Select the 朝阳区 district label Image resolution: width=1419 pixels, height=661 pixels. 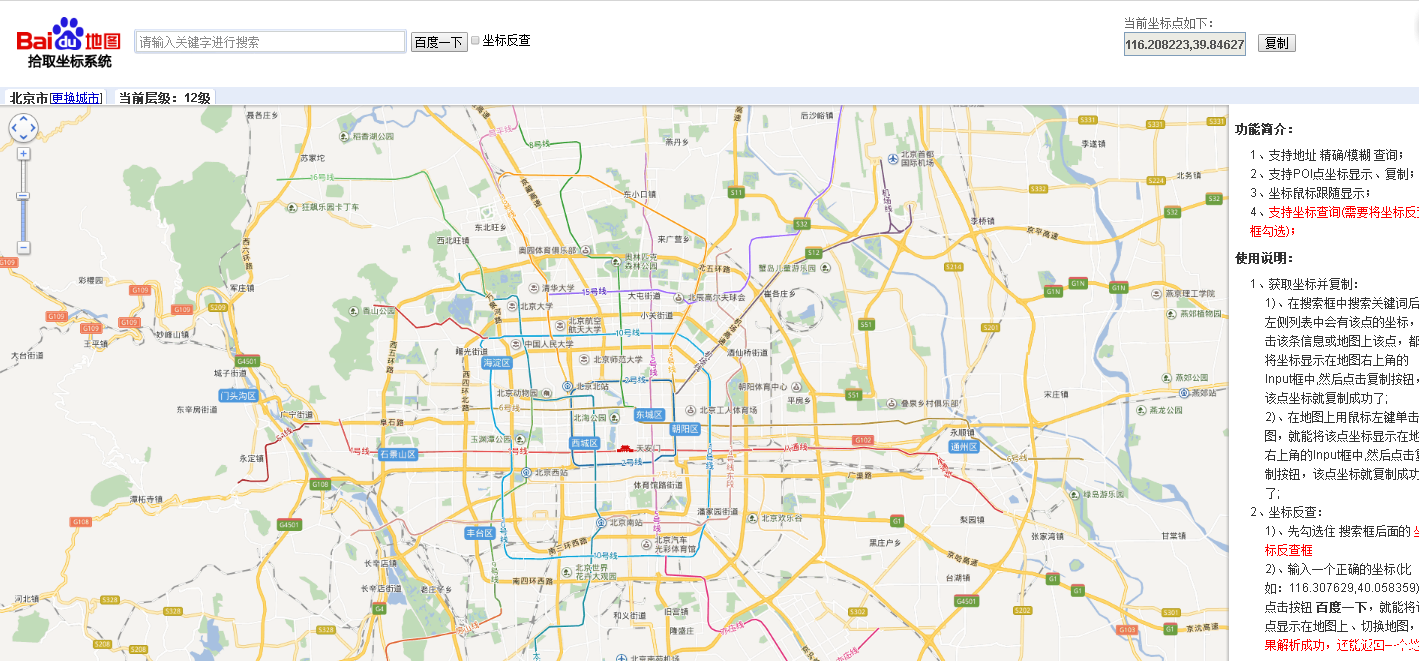click(x=685, y=429)
